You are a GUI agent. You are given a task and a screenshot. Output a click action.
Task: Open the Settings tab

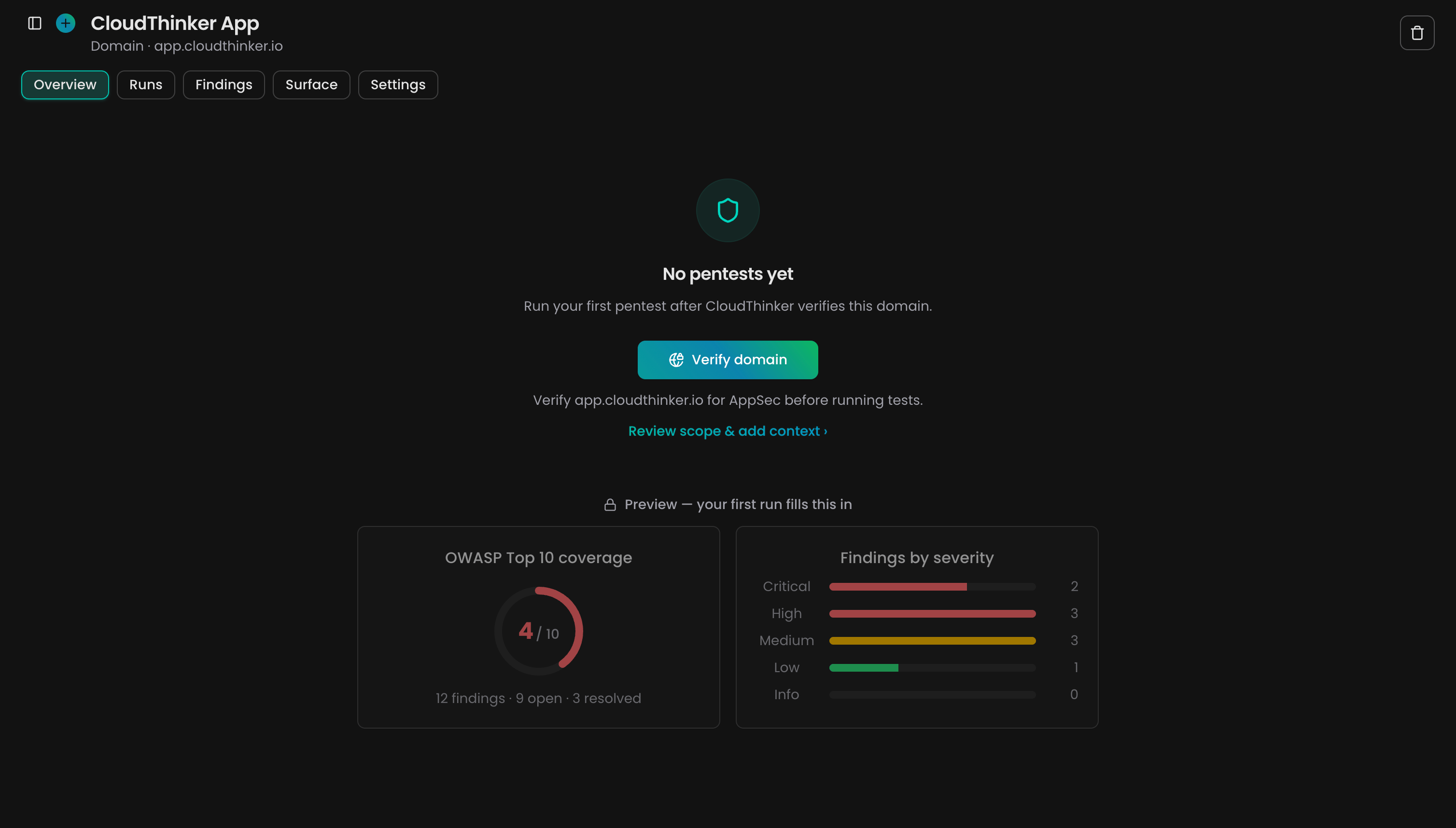coord(398,85)
